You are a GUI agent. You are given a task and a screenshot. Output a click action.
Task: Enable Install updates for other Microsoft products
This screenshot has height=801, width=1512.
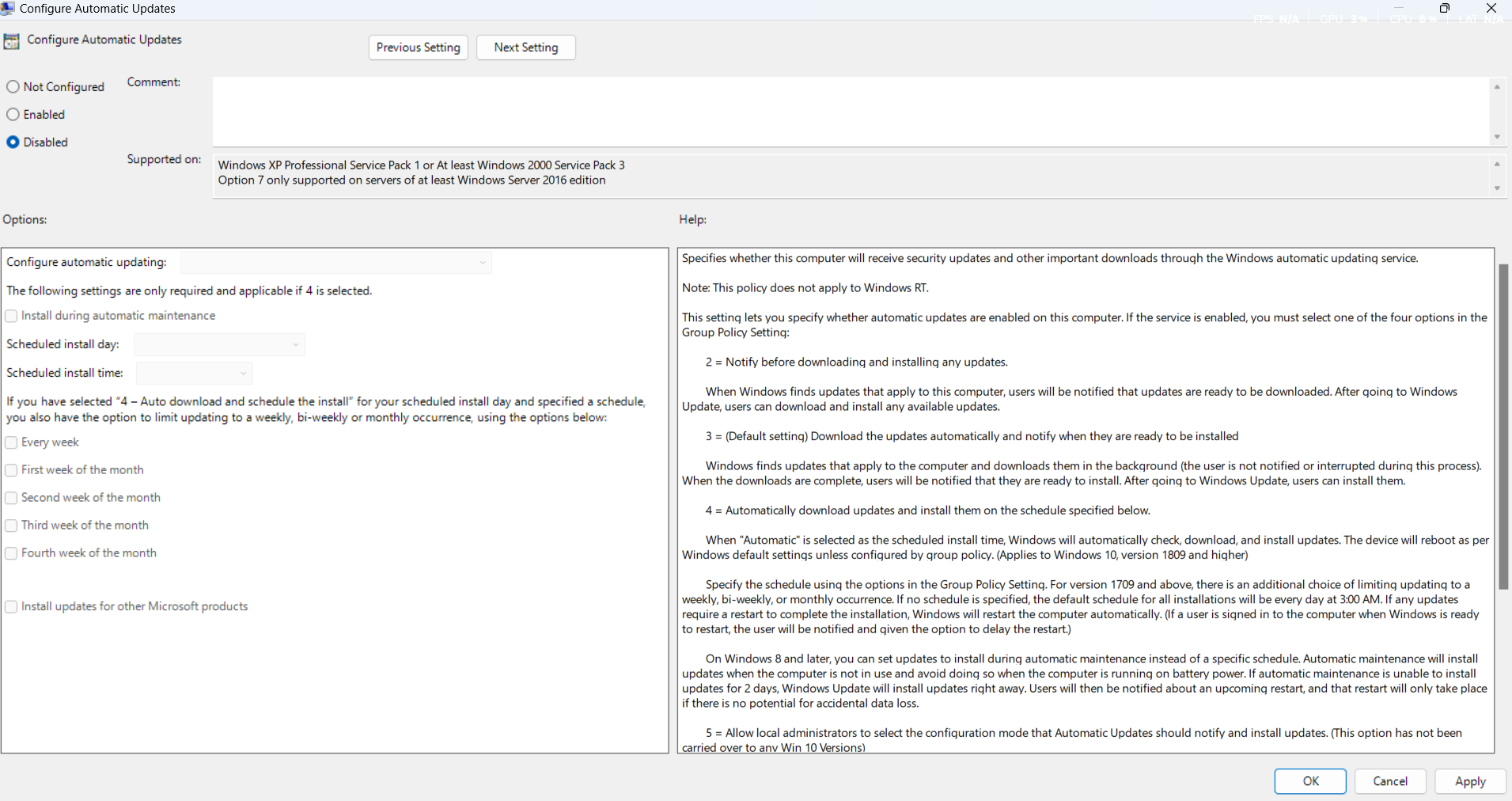coord(11,605)
